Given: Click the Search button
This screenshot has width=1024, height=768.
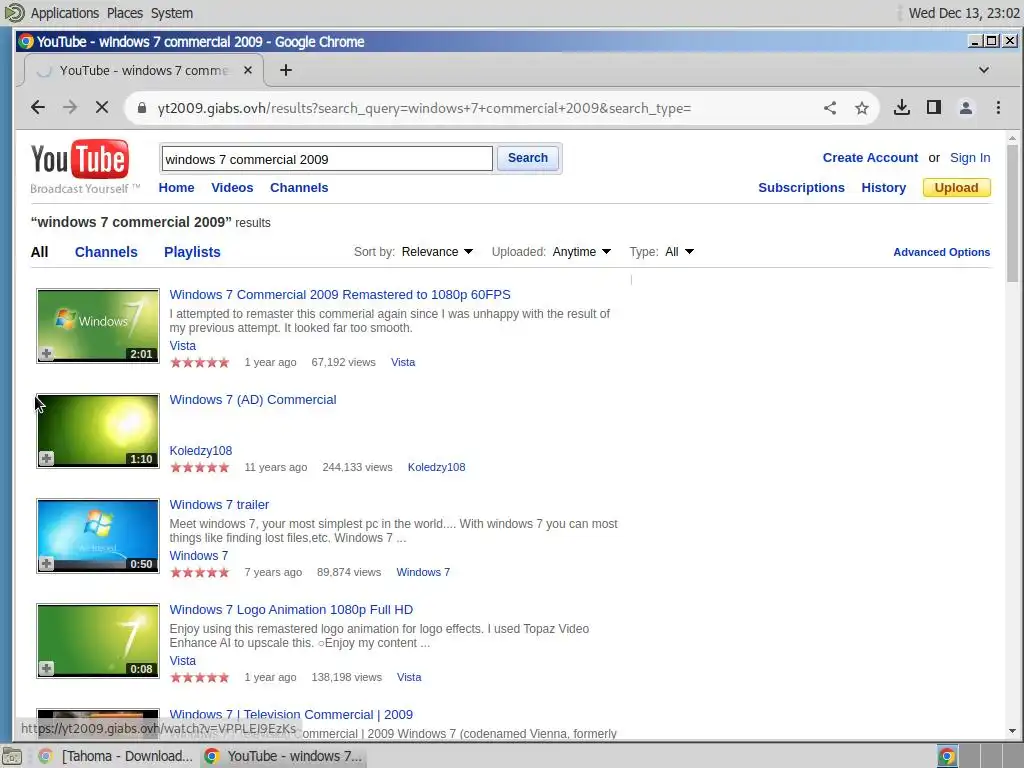Looking at the screenshot, I should click(x=528, y=158).
